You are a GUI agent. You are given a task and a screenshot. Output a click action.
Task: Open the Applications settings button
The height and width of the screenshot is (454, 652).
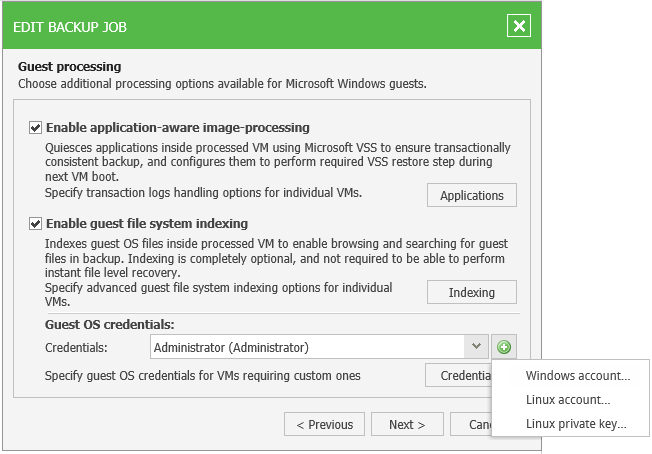(x=472, y=195)
